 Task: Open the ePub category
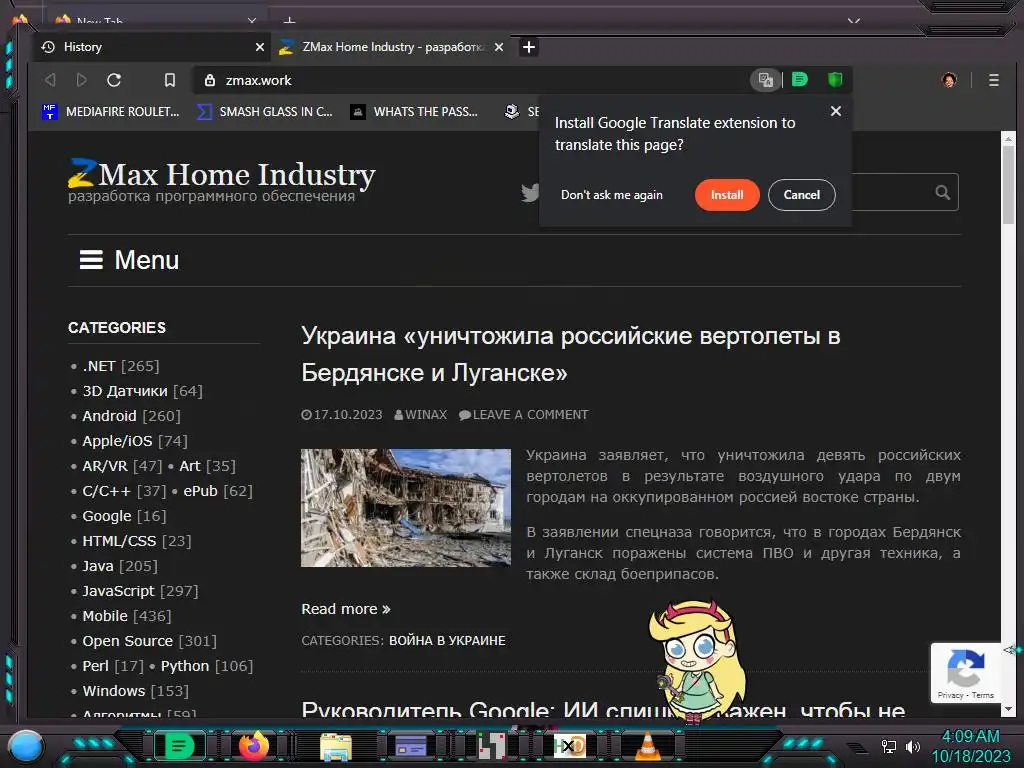pos(200,490)
